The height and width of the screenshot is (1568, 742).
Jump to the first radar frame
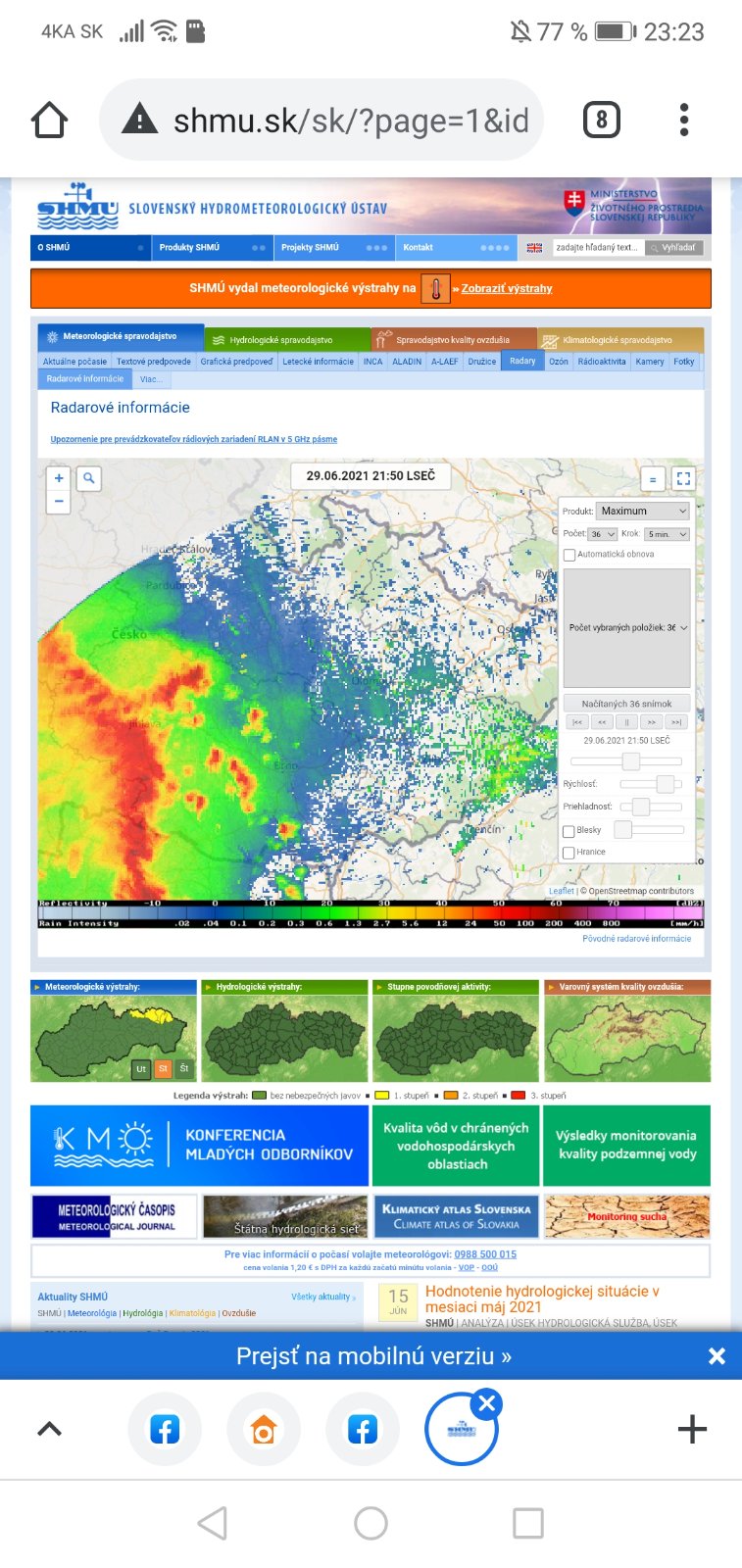577,722
